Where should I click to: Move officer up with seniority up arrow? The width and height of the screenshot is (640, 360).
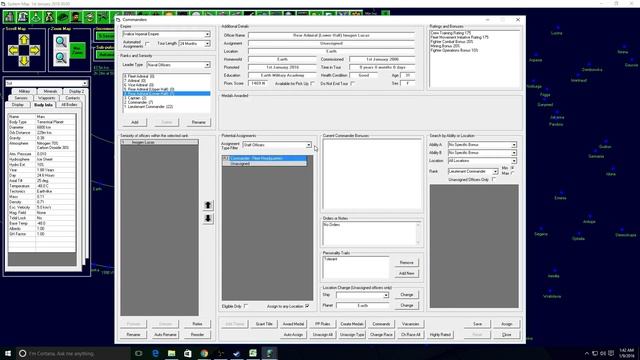[208, 205]
